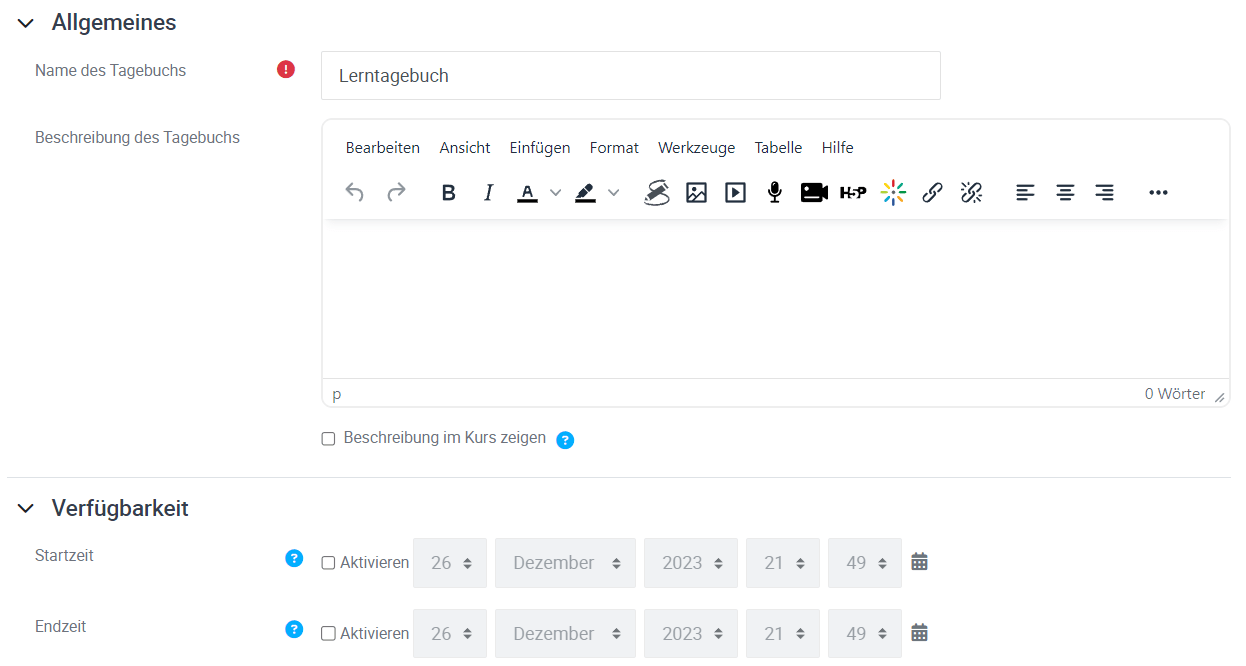Check 'Aktivieren' for the Endzeit field
1246x666 pixels.
328,633
